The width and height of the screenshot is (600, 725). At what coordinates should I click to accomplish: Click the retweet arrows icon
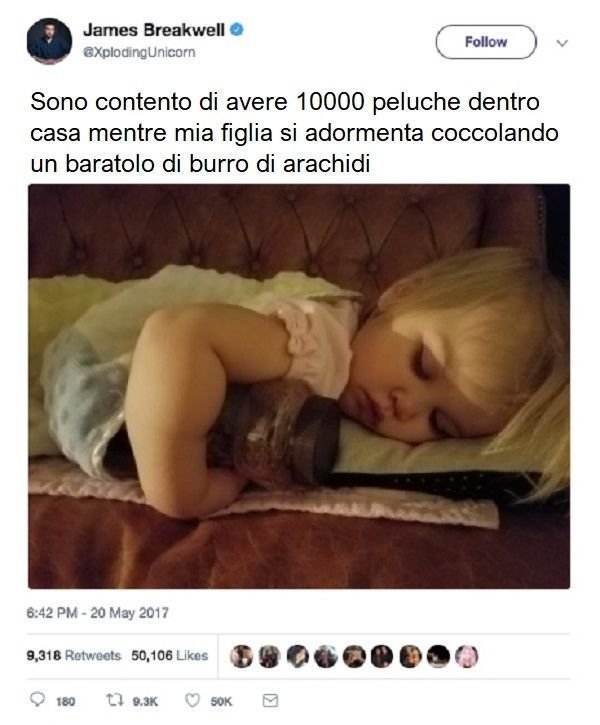(114, 700)
